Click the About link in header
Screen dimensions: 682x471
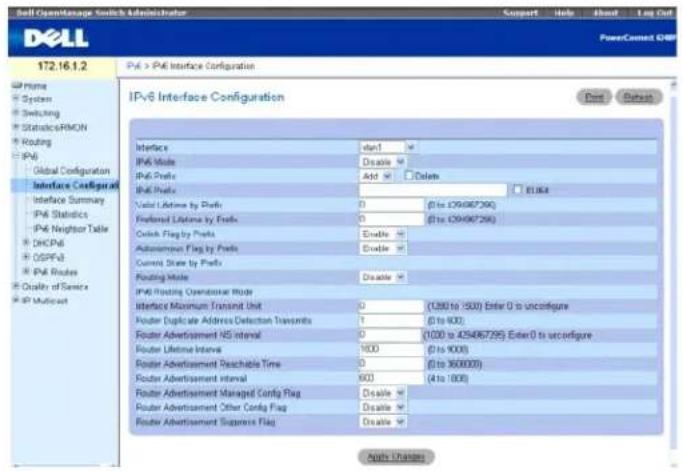(605, 13)
